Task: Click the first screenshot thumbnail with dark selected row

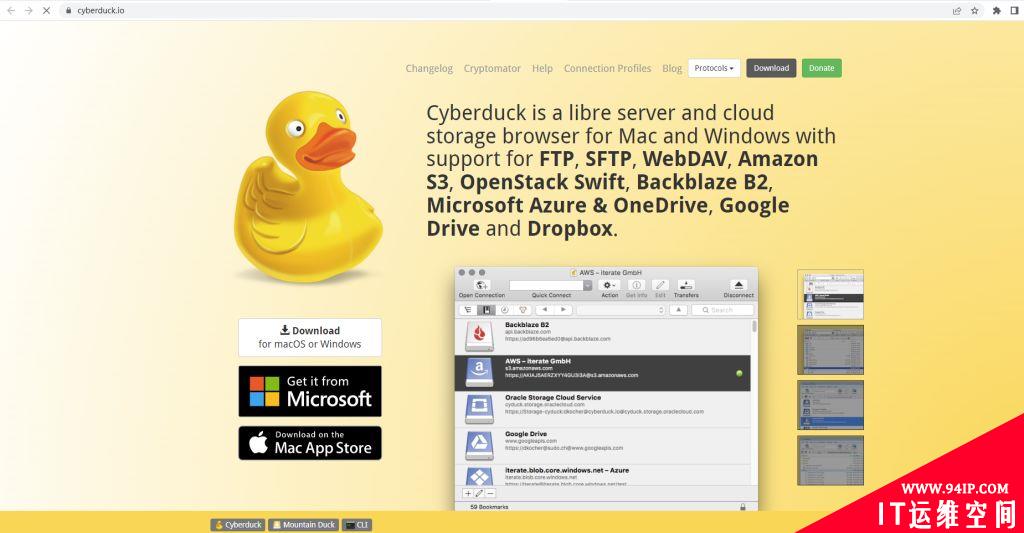Action: tap(830, 295)
